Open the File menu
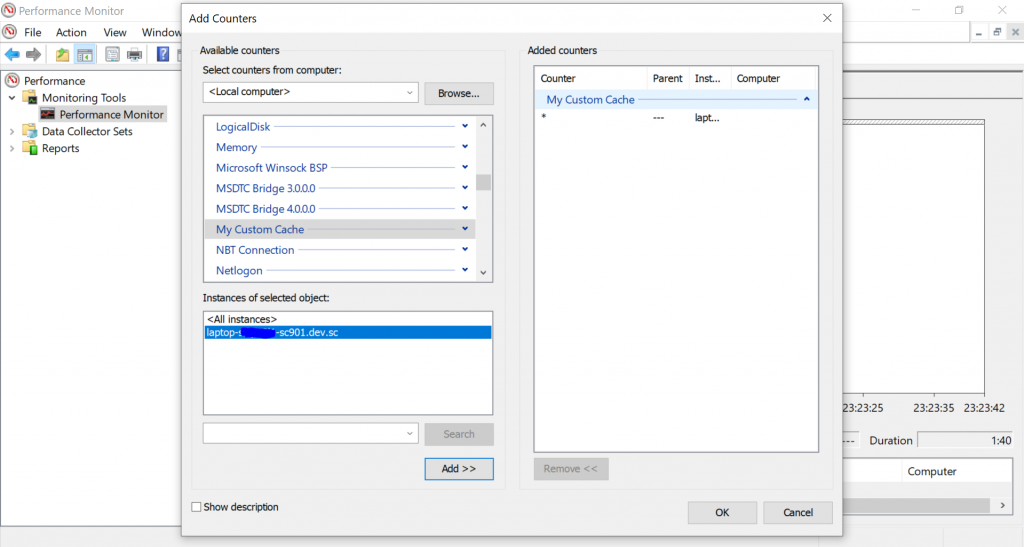The image size is (1024, 547). pos(33,32)
